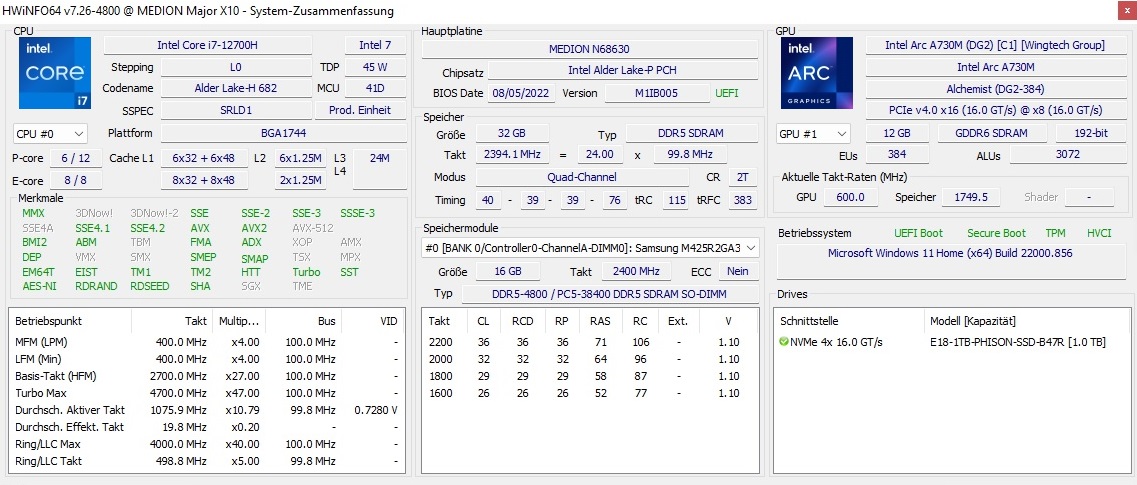Click the Windows 11 Home operating system field
Image resolution: width=1137 pixels, height=485 pixels.
[x=949, y=253]
